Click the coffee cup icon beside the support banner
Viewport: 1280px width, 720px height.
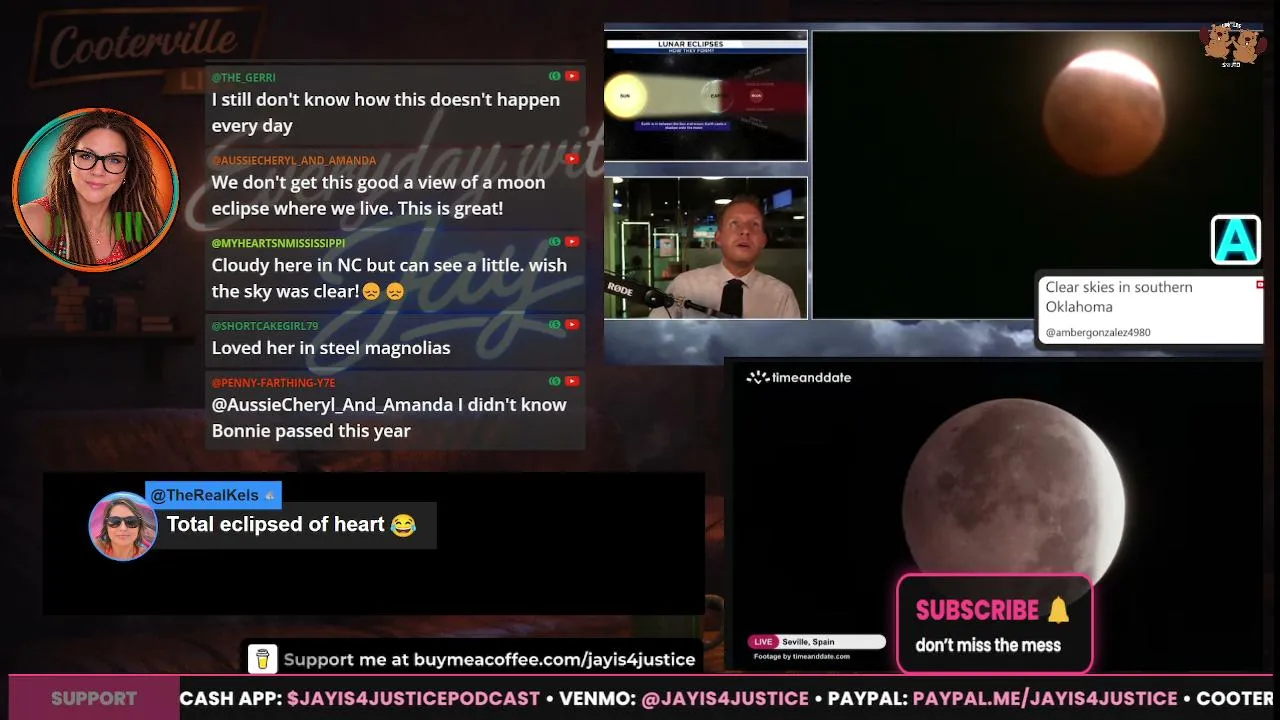tap(263, 659)
